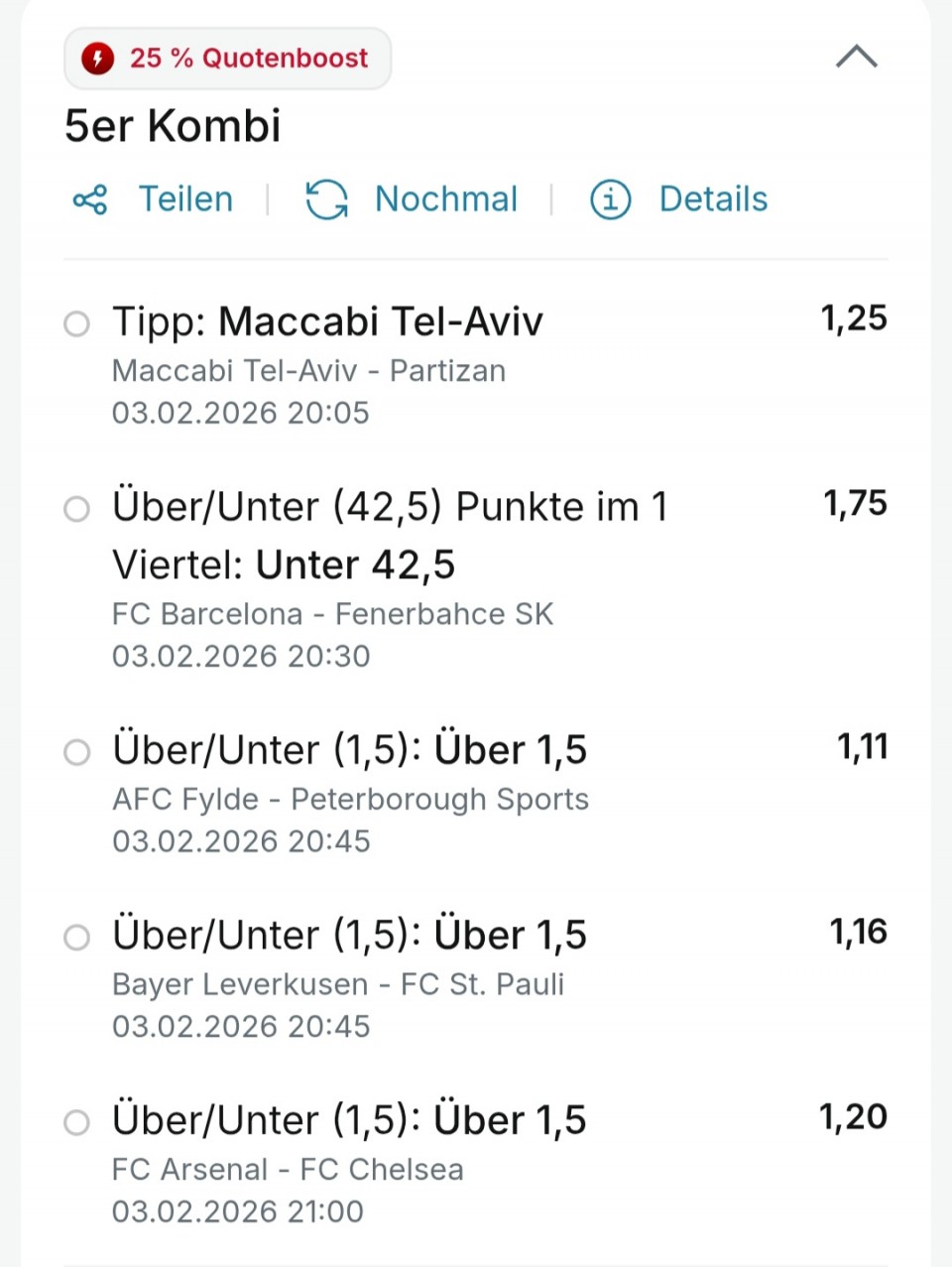
Task: Open the FC Arsenal - FC Chelsea match
Action: tap(288, 1170)
